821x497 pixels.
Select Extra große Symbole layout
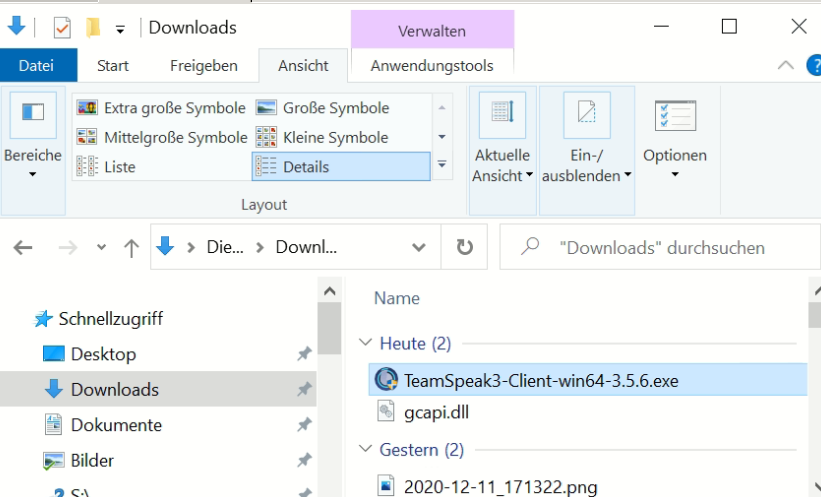click(162, 108)
